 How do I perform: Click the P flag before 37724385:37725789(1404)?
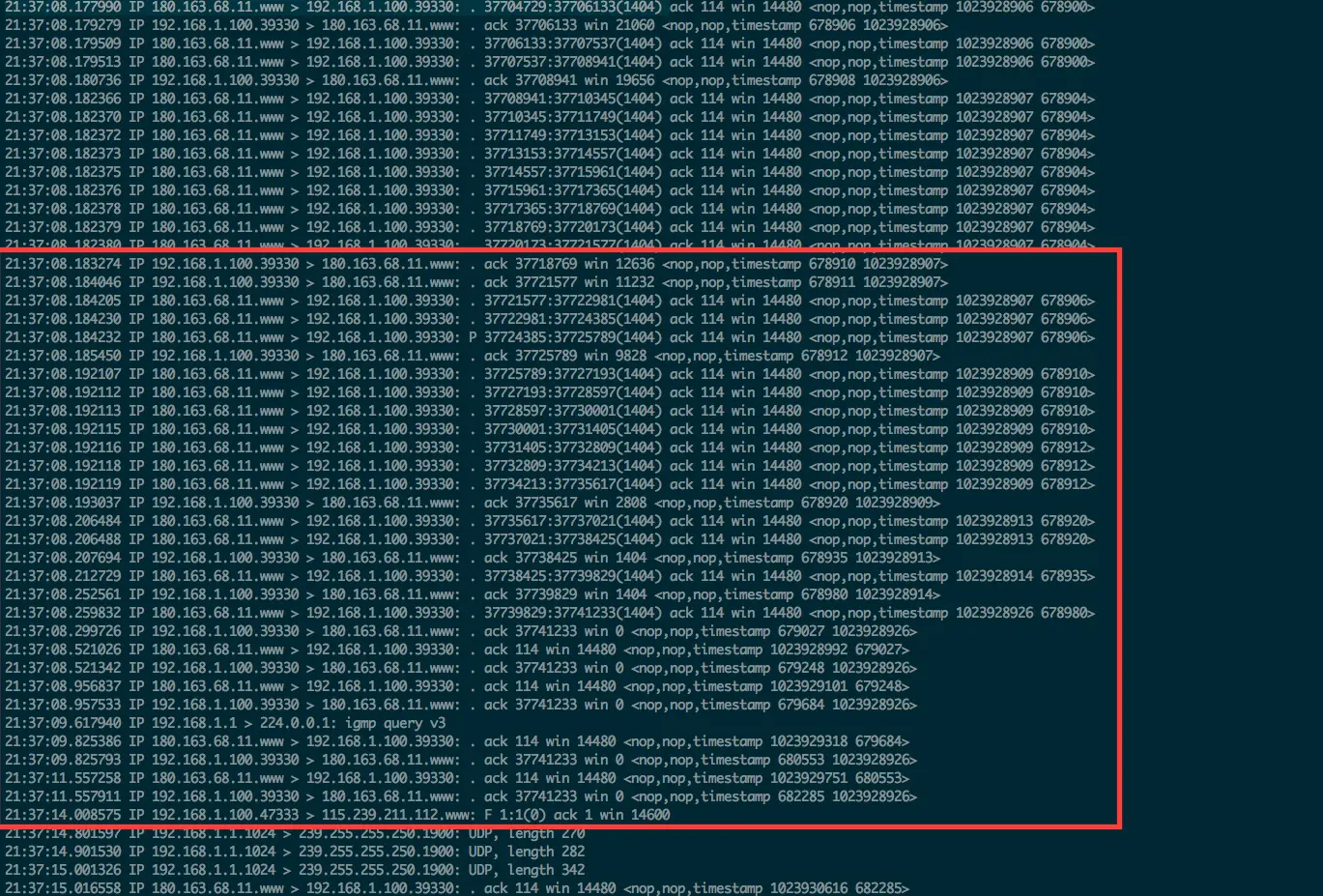pyautogui.click(x=473, y=337)
